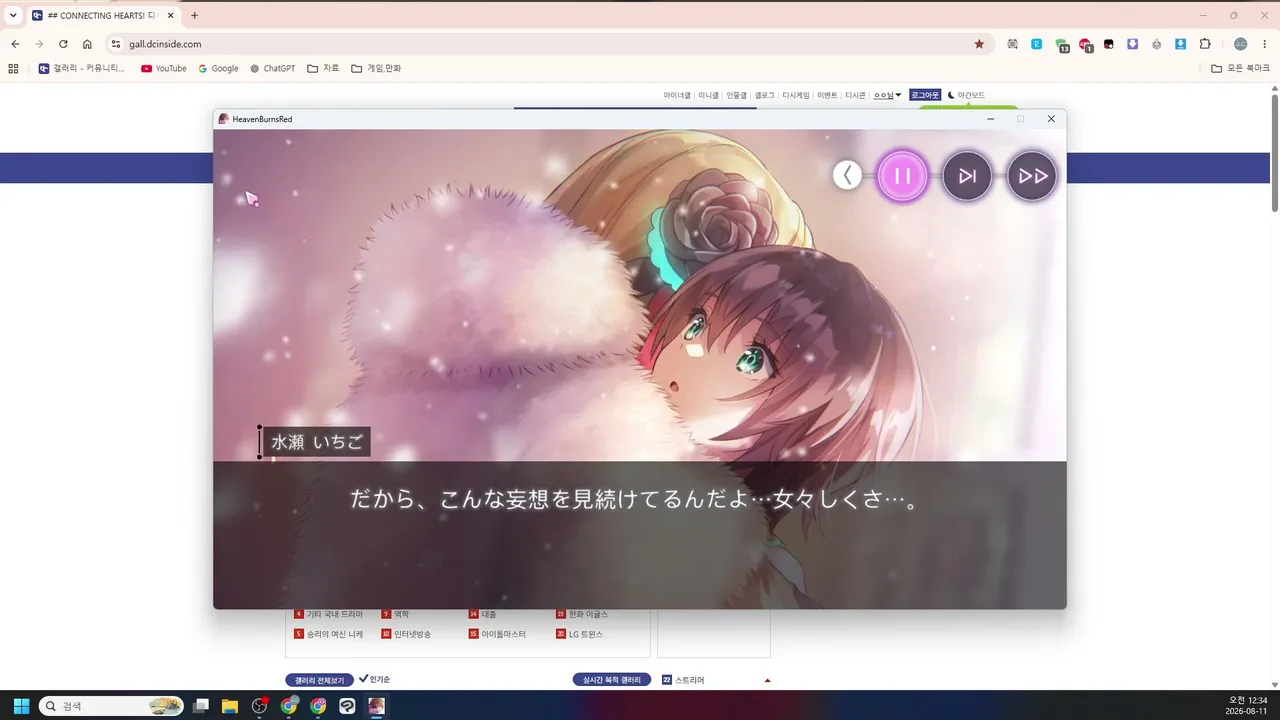1280x720 pixels.
Task: Click the blue download extension icon
Action: pos(1181,44)
